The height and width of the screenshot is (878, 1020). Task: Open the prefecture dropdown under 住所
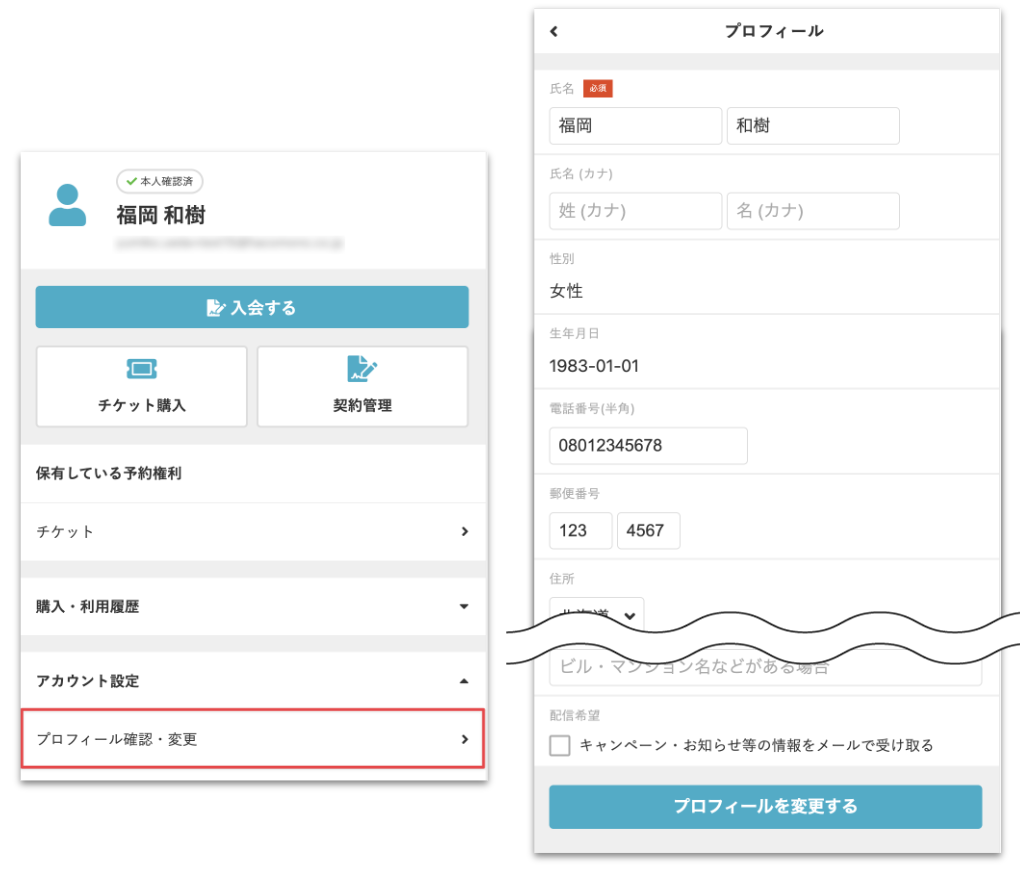pyautogui.click(x=597, y=613)
